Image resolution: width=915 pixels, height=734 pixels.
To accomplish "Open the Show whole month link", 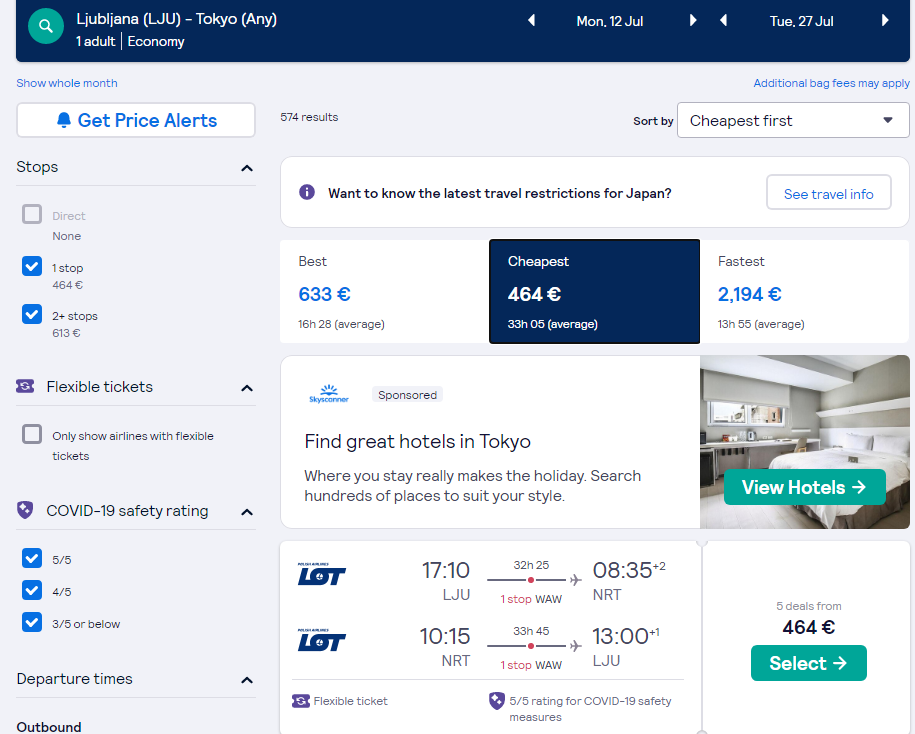I will pyautogui.click(x=67, y=83).
